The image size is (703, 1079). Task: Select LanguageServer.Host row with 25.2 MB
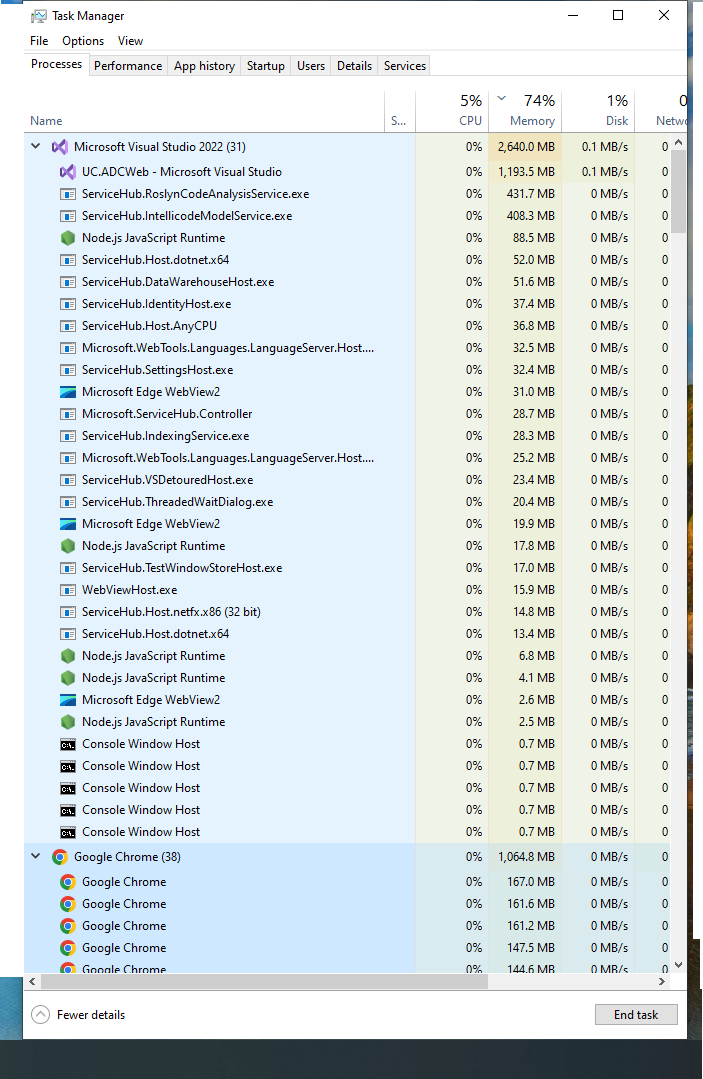pos(347,458)
